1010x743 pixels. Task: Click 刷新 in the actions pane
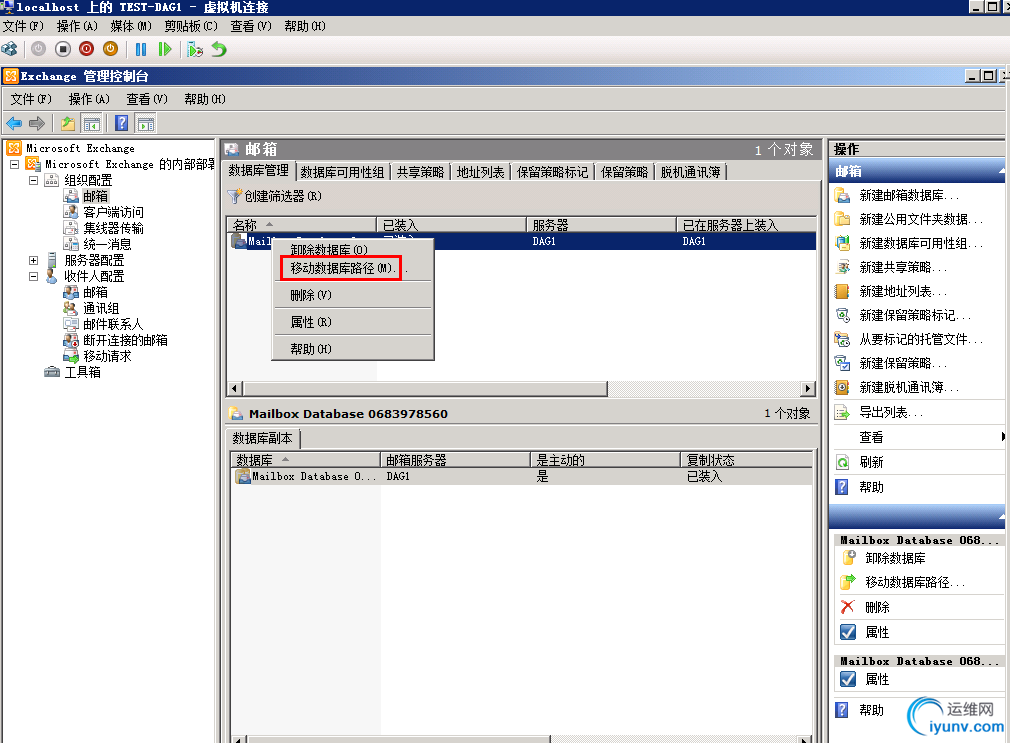pos(871,462)
